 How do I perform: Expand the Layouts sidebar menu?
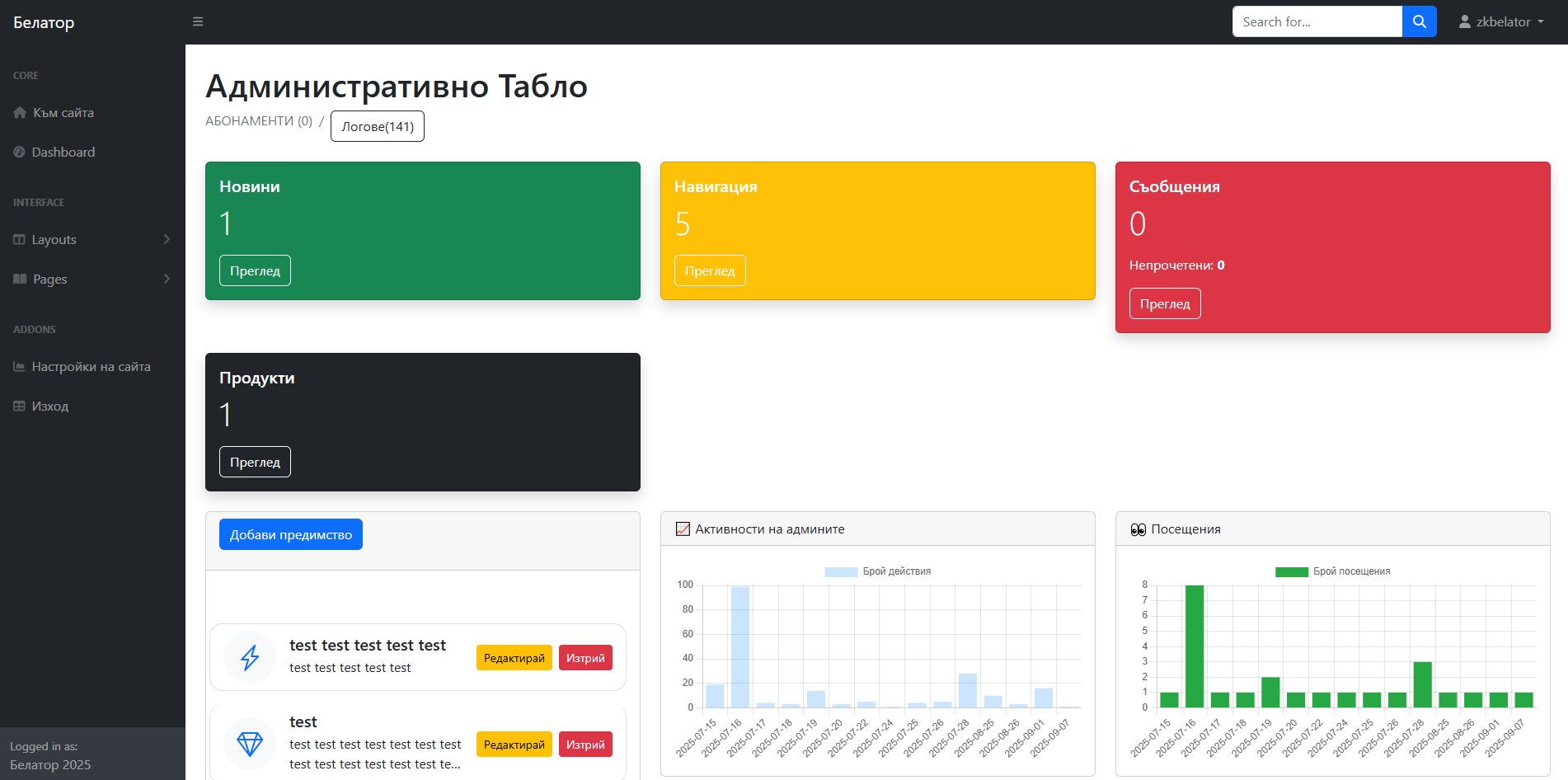click(x=92, y=240)
